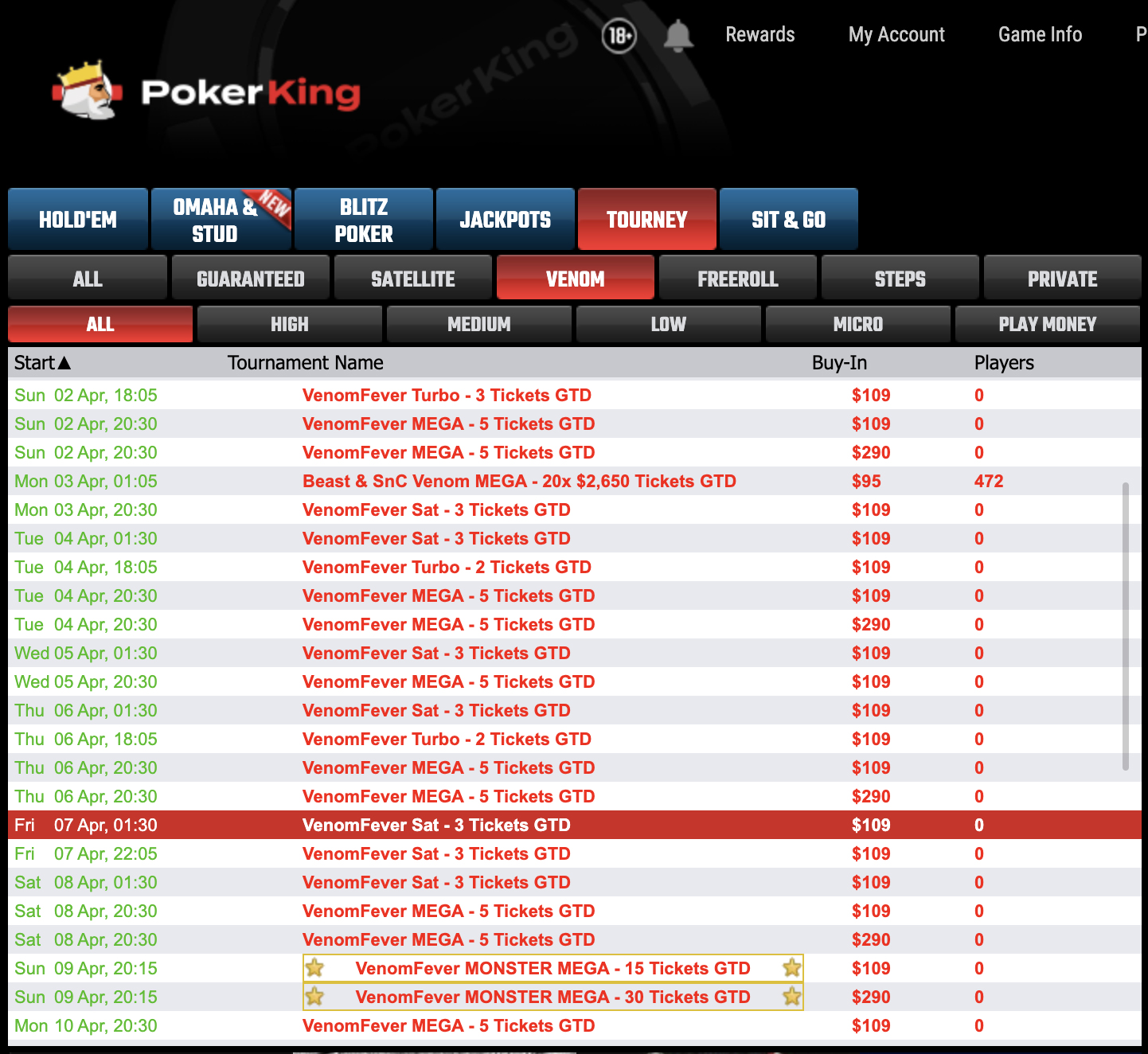Click left star on MONSTER MEGA 15 Tickets
Screen dimensions: 1148x1054
tap(315, 968)
